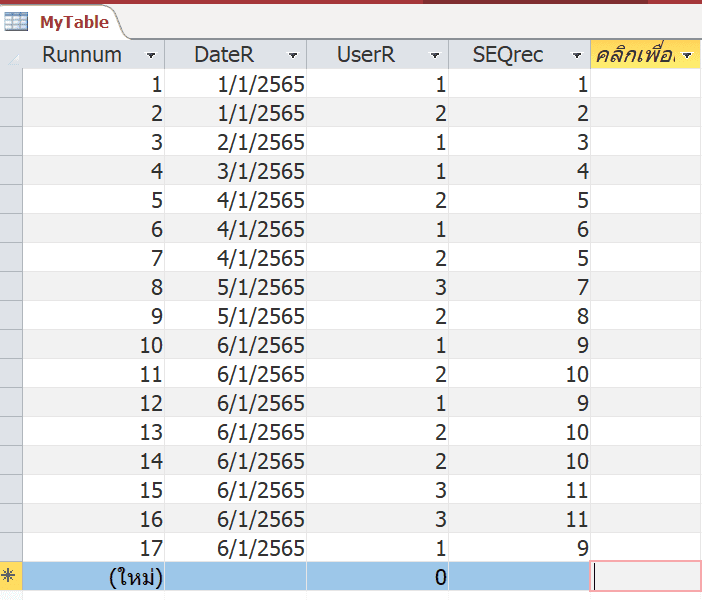
Task: Select the row selector for Runnum 17
Action: click(x=11, y=548)
